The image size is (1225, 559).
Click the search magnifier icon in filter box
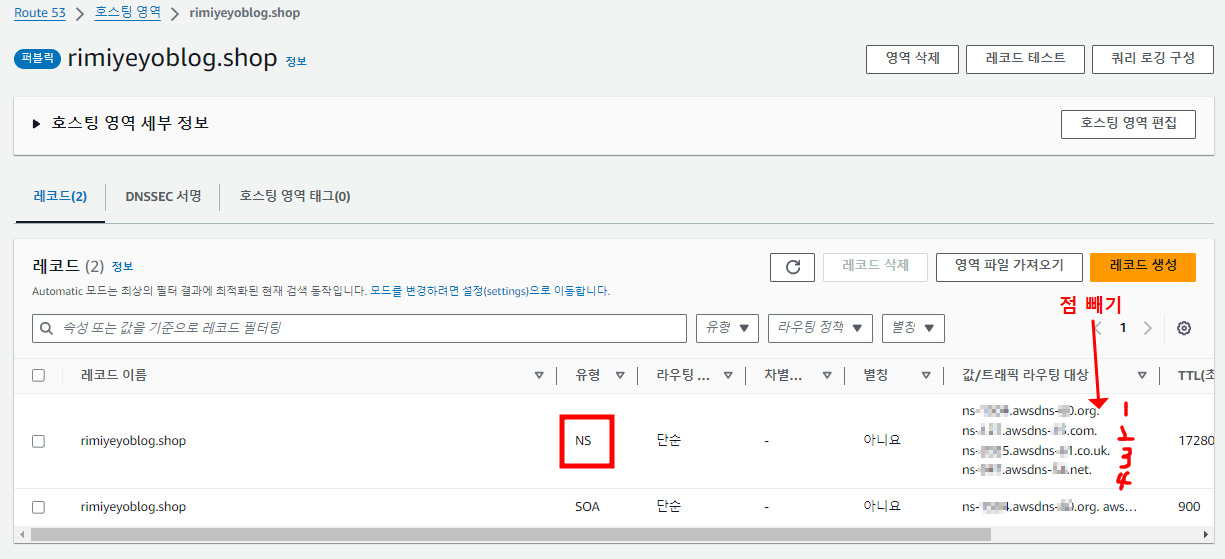tap(47, 328)
